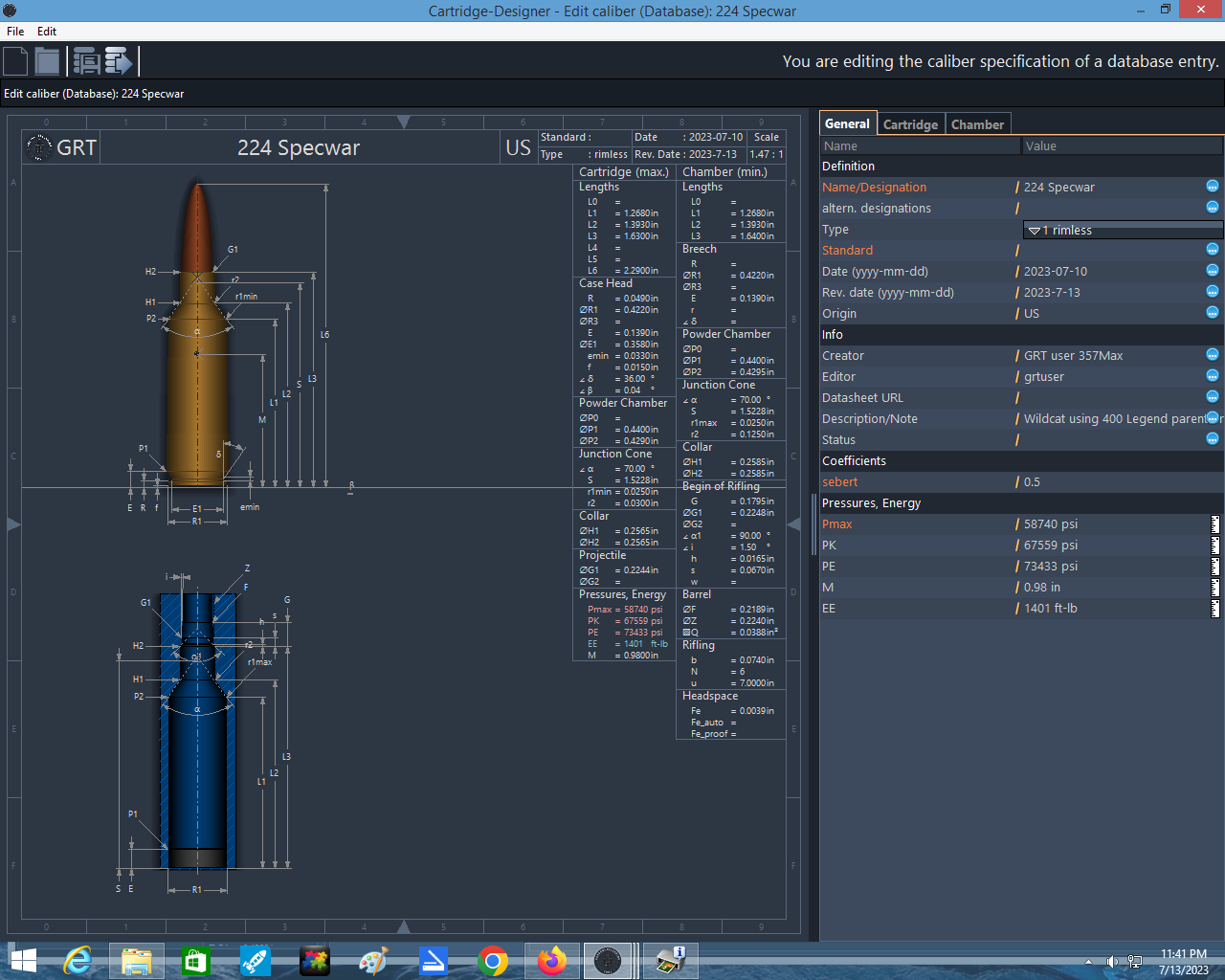Click the down triangle marker on top ruler
This screenshot has width=1225, height=980.
coord(404,122)
